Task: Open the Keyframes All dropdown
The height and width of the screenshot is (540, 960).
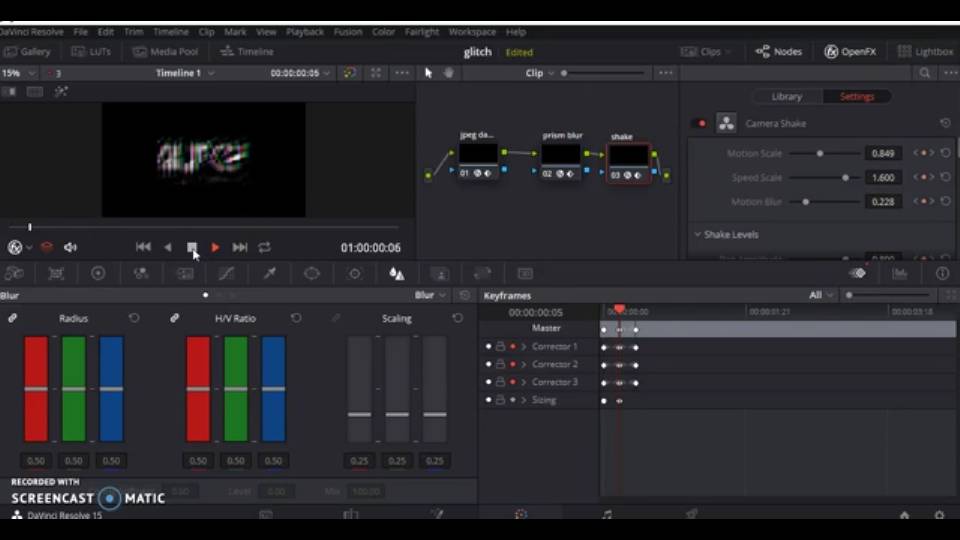Action: click(x=821, y=296)
